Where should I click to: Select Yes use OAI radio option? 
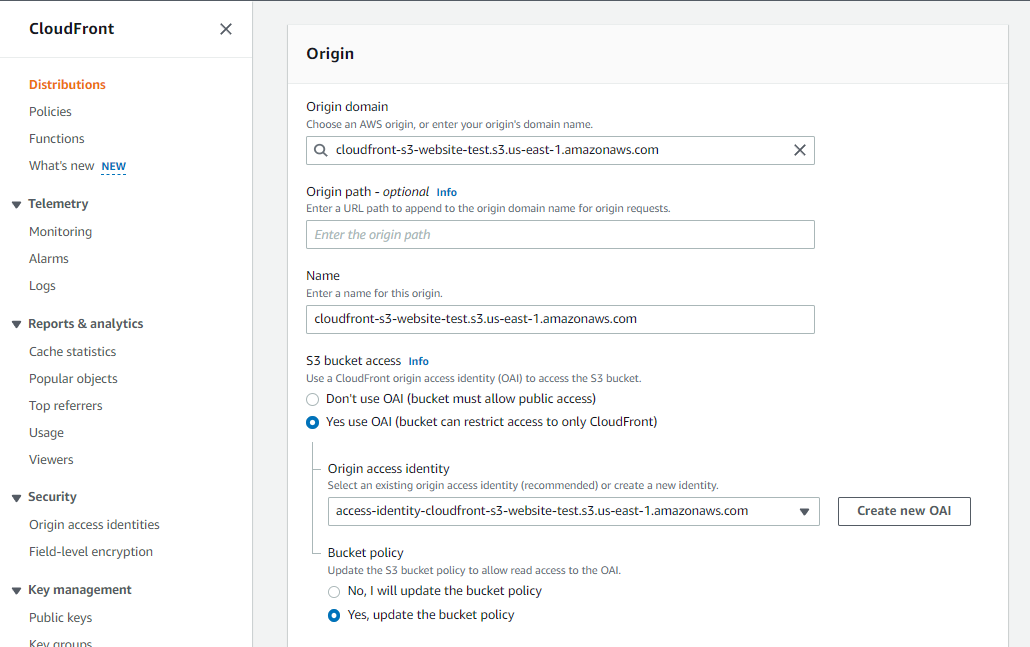313,422
